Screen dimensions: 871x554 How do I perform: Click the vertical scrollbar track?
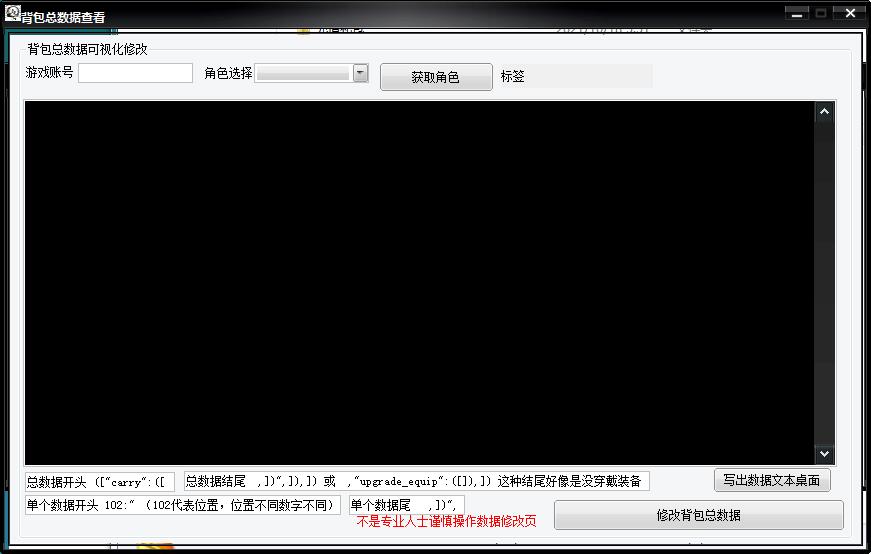point(824,282)
